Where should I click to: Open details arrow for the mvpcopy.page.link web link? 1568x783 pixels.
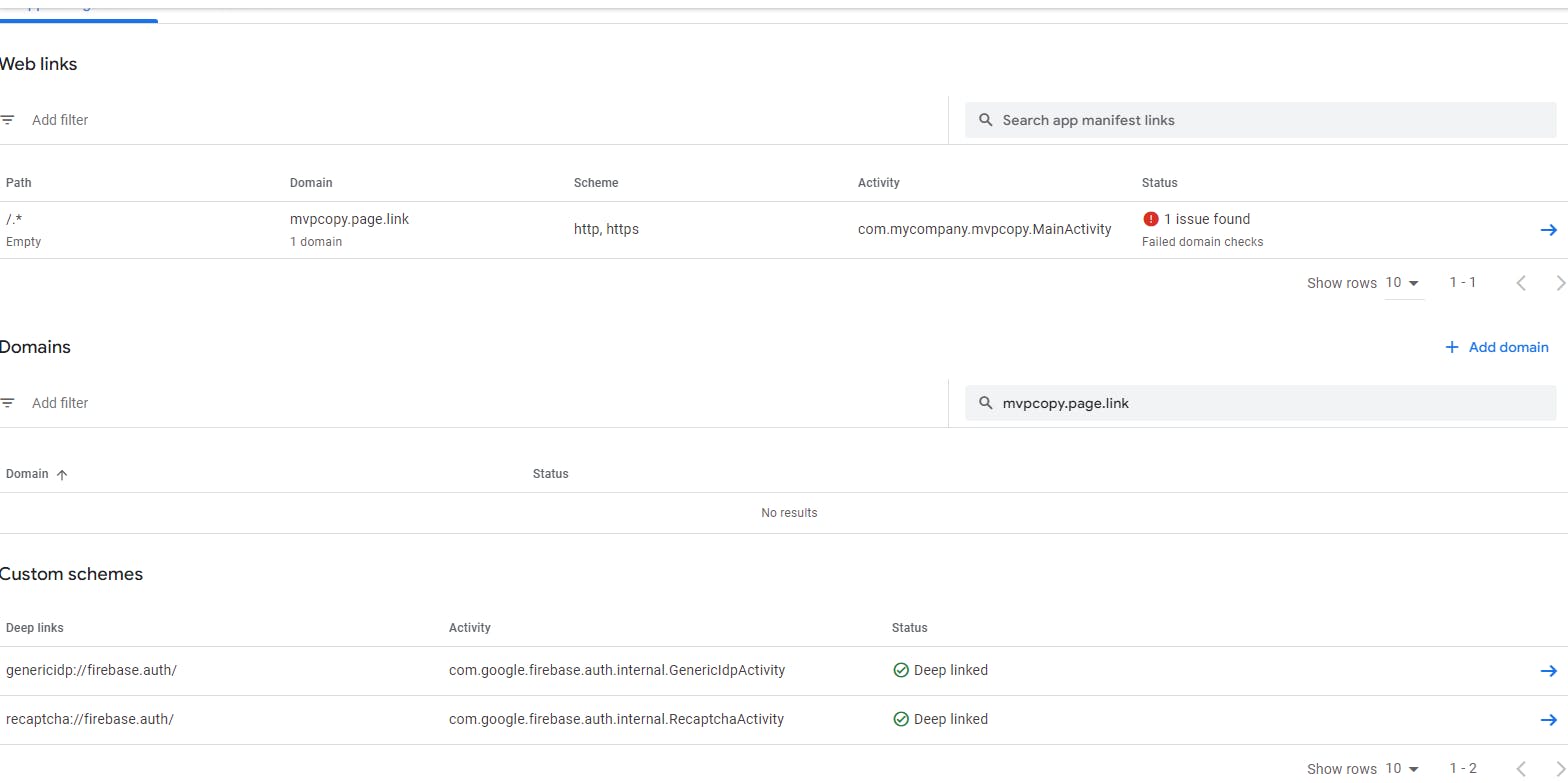1548,230
